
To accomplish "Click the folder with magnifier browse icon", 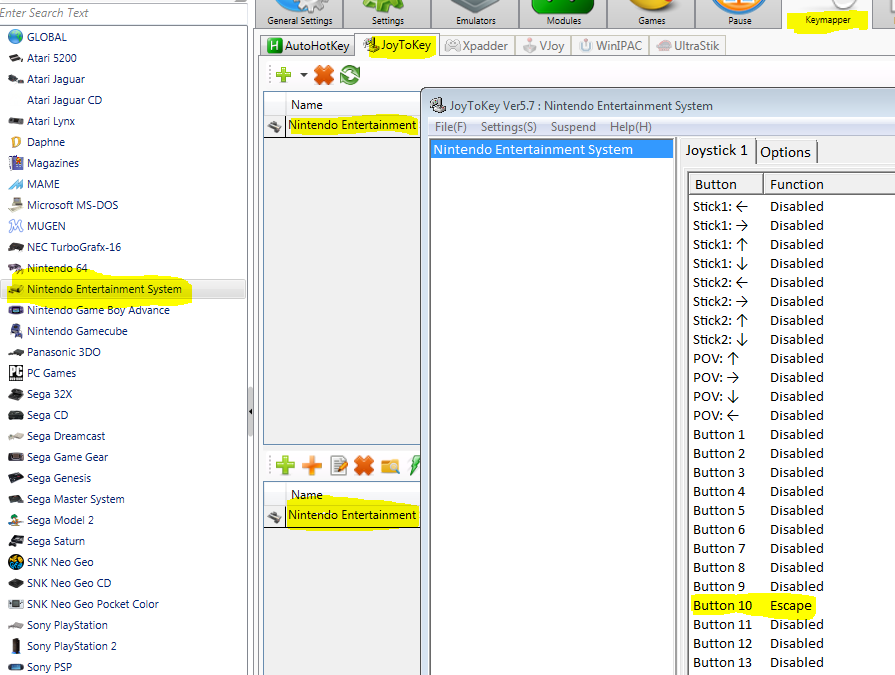I will click(x=390, y=465).
